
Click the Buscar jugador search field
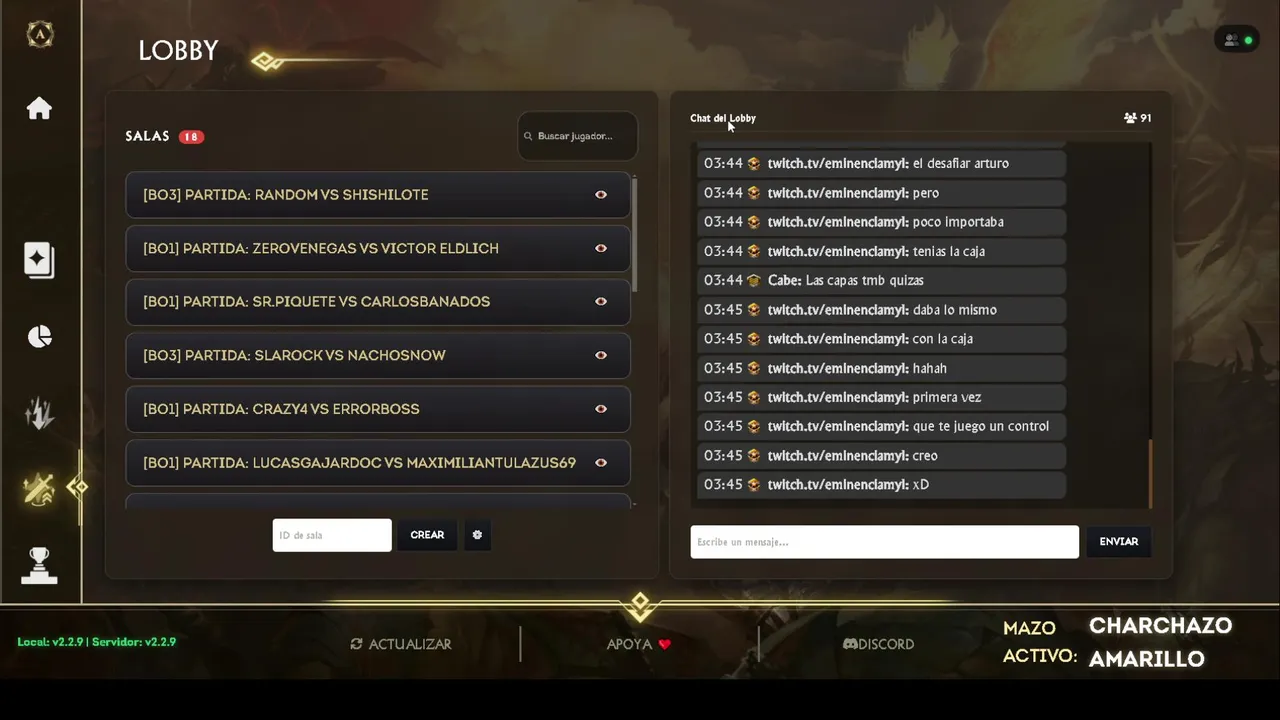pos(578,136)
